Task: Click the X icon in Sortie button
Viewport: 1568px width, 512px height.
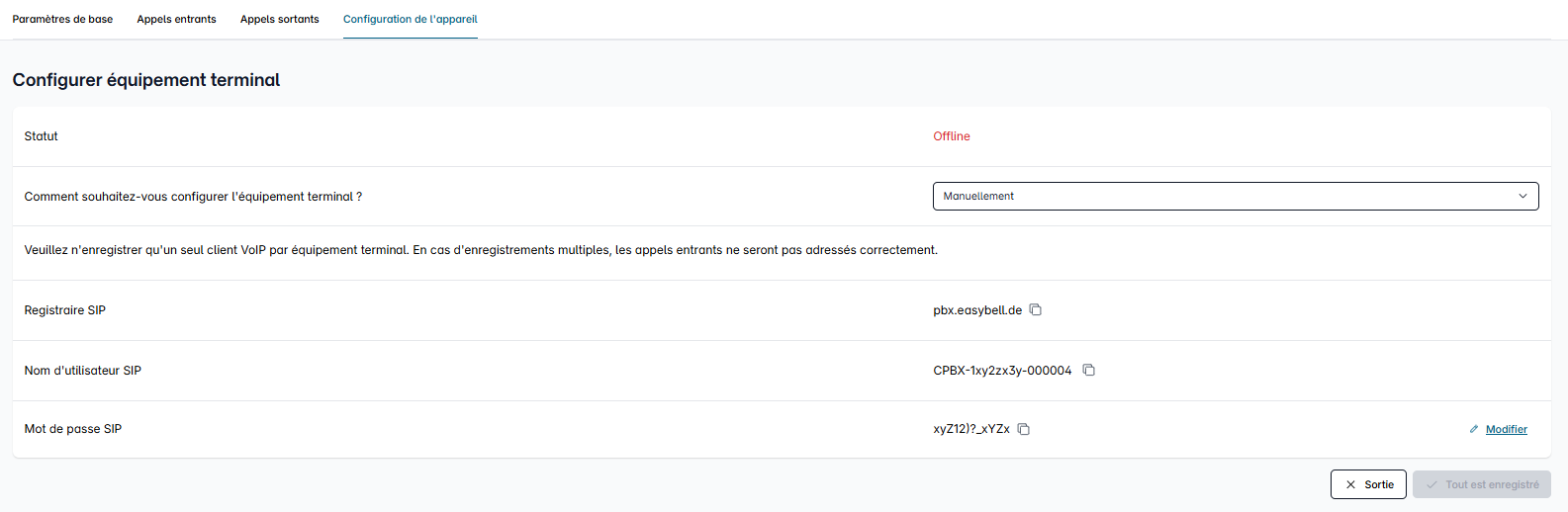Action: click(1350, 484)
